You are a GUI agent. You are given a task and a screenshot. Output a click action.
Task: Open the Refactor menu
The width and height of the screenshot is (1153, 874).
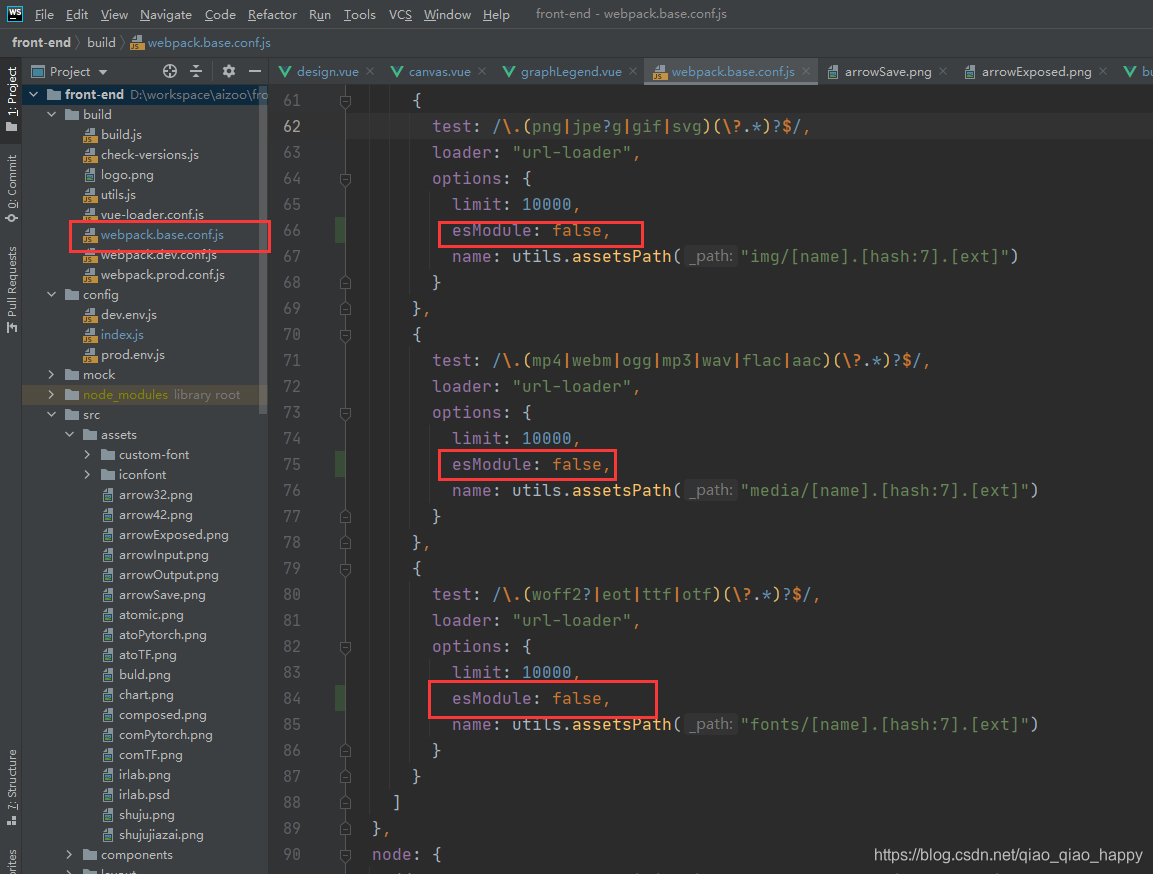[x=272, y=15]
